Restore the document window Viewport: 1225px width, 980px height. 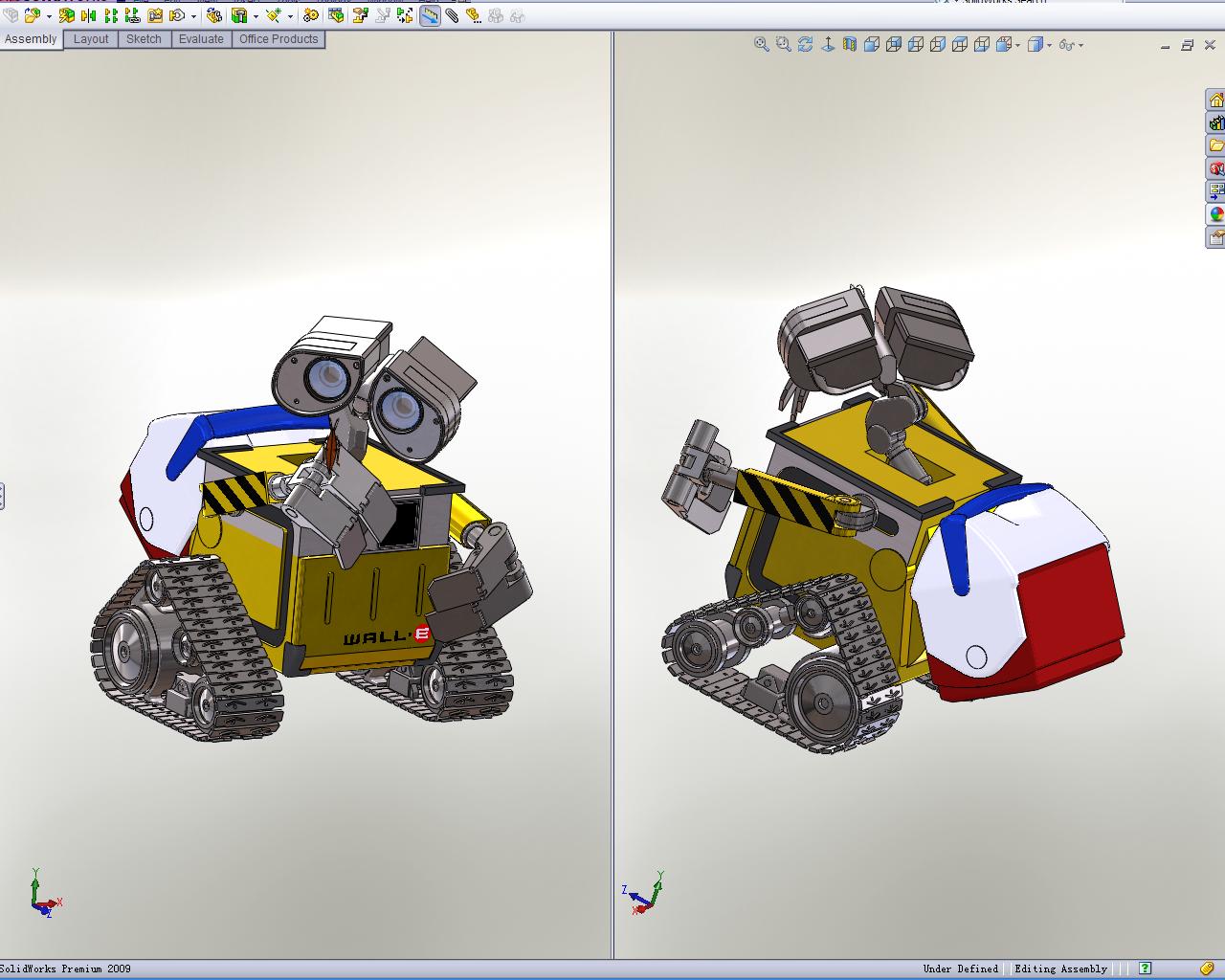(x=1187, y=45)
